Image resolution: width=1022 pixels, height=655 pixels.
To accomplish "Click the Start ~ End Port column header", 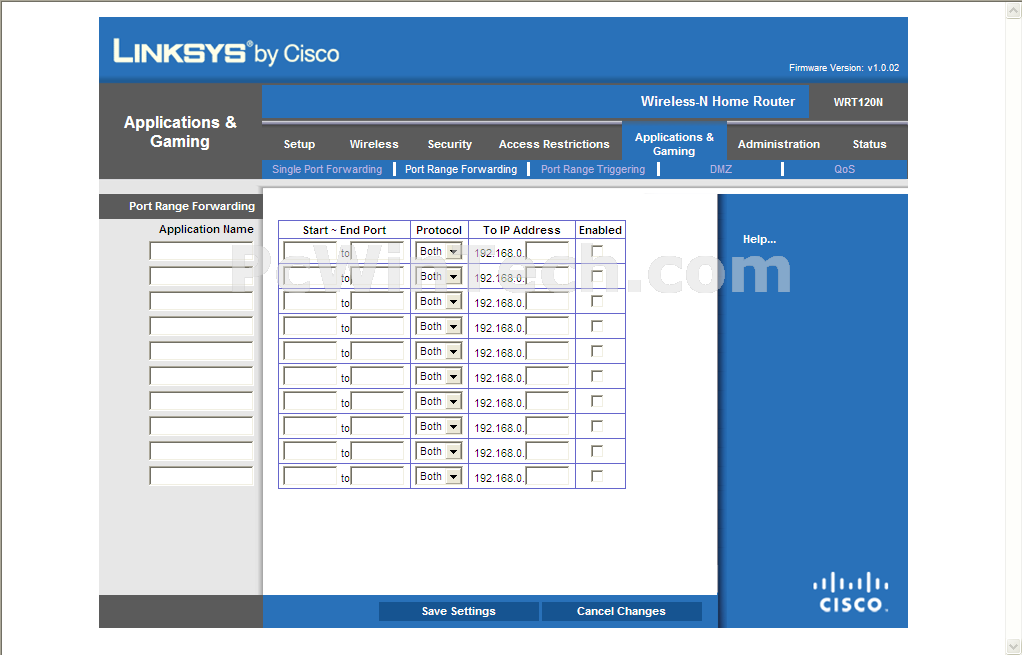I will [344, 230].
